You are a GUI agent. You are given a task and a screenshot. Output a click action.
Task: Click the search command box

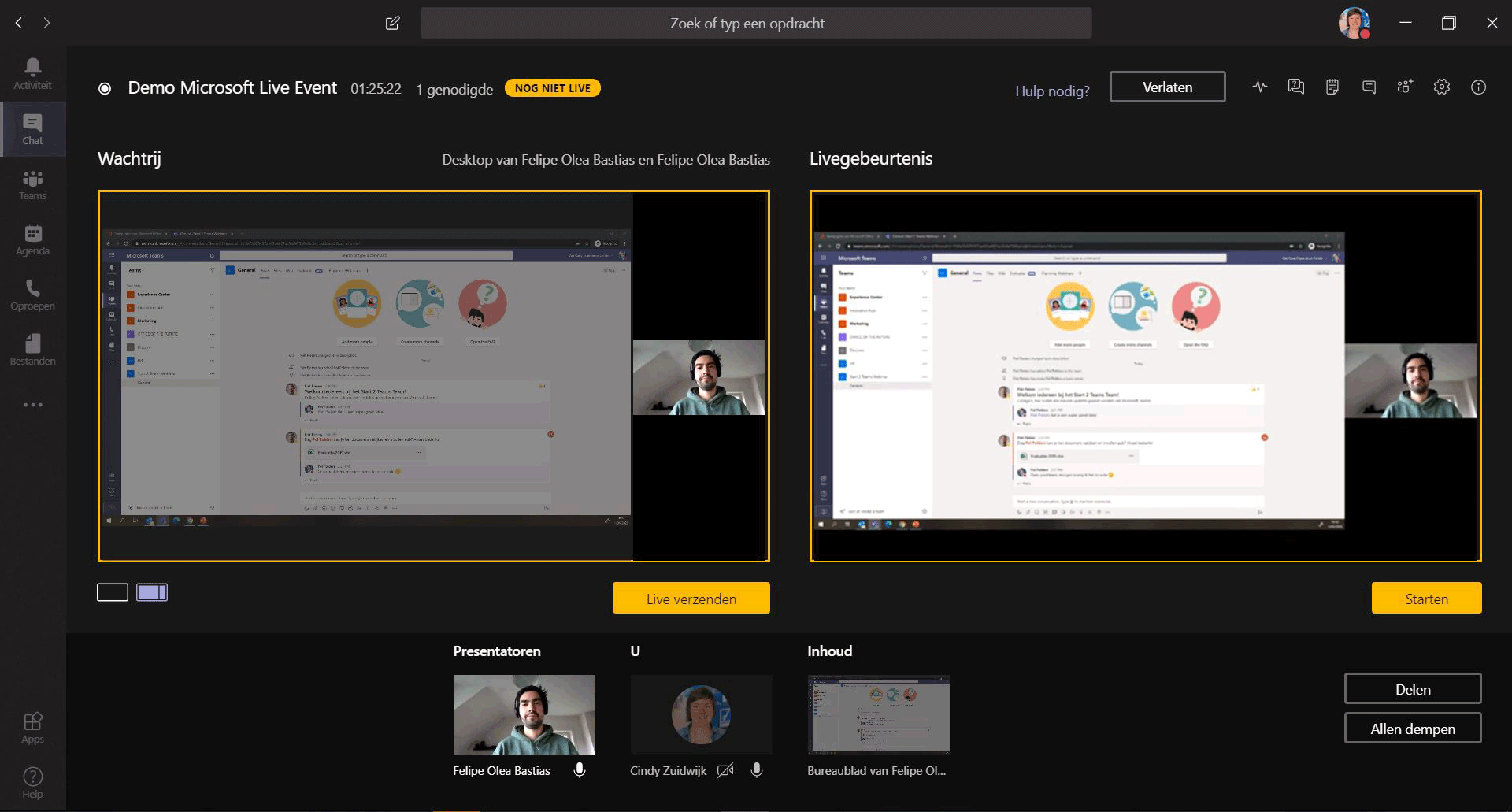point(756,24)
